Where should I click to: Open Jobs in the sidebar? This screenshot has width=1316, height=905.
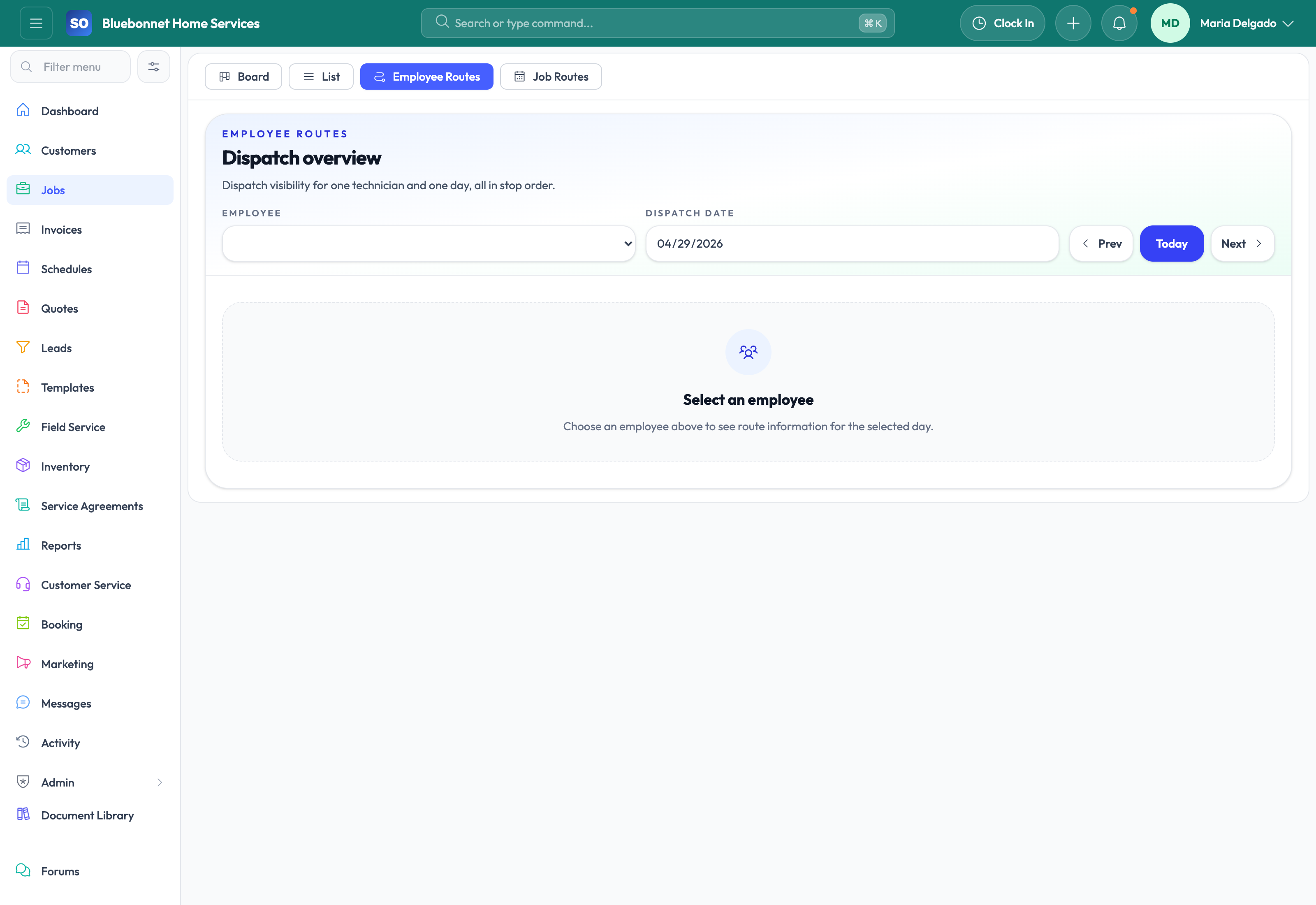coord(90,190)
